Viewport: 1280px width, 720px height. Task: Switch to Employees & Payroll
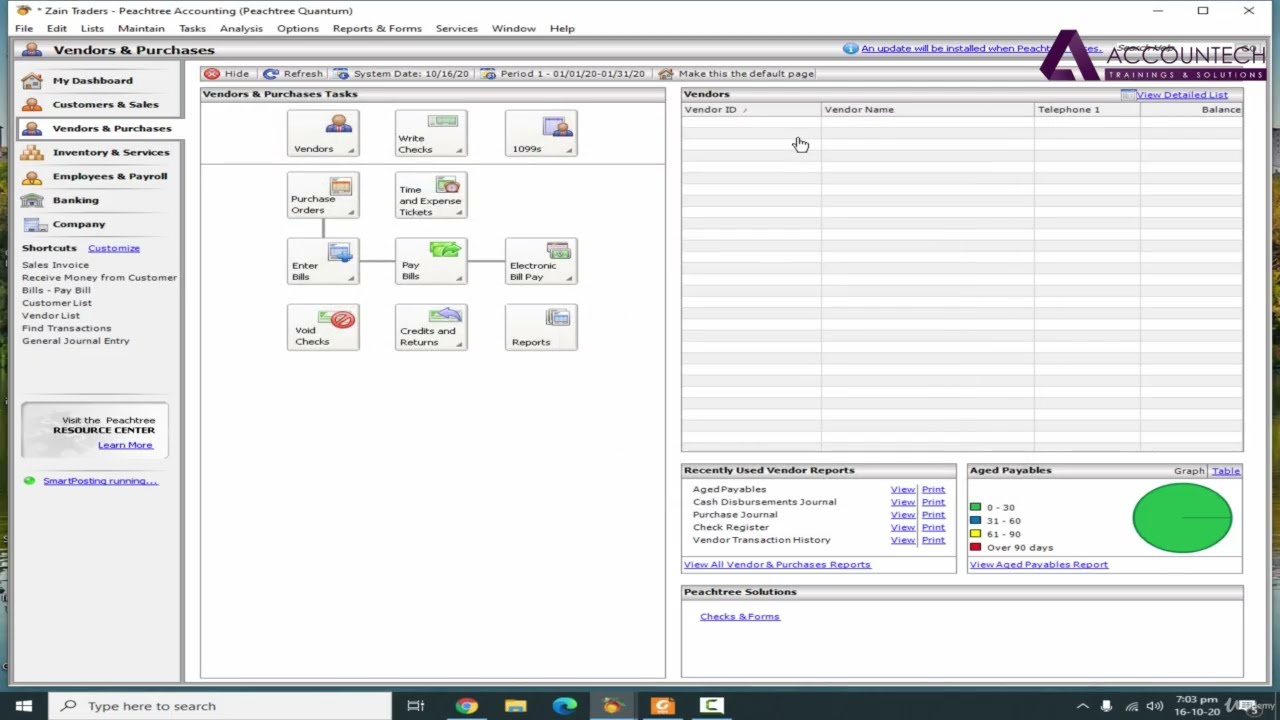pyautogui.click(x=109, y=176)
